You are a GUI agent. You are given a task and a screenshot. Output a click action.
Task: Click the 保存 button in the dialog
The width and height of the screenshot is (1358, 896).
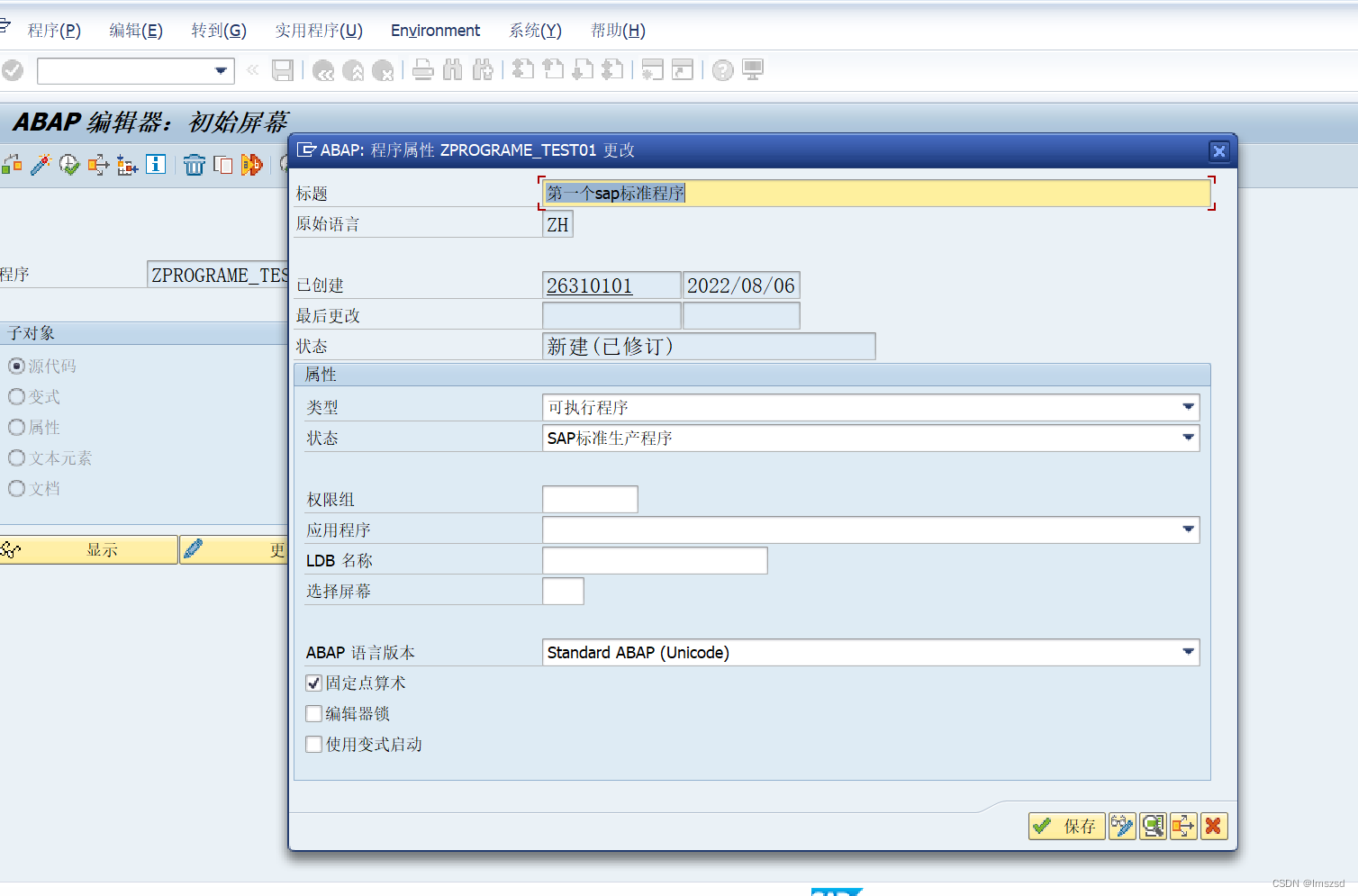coord(1067,826)
